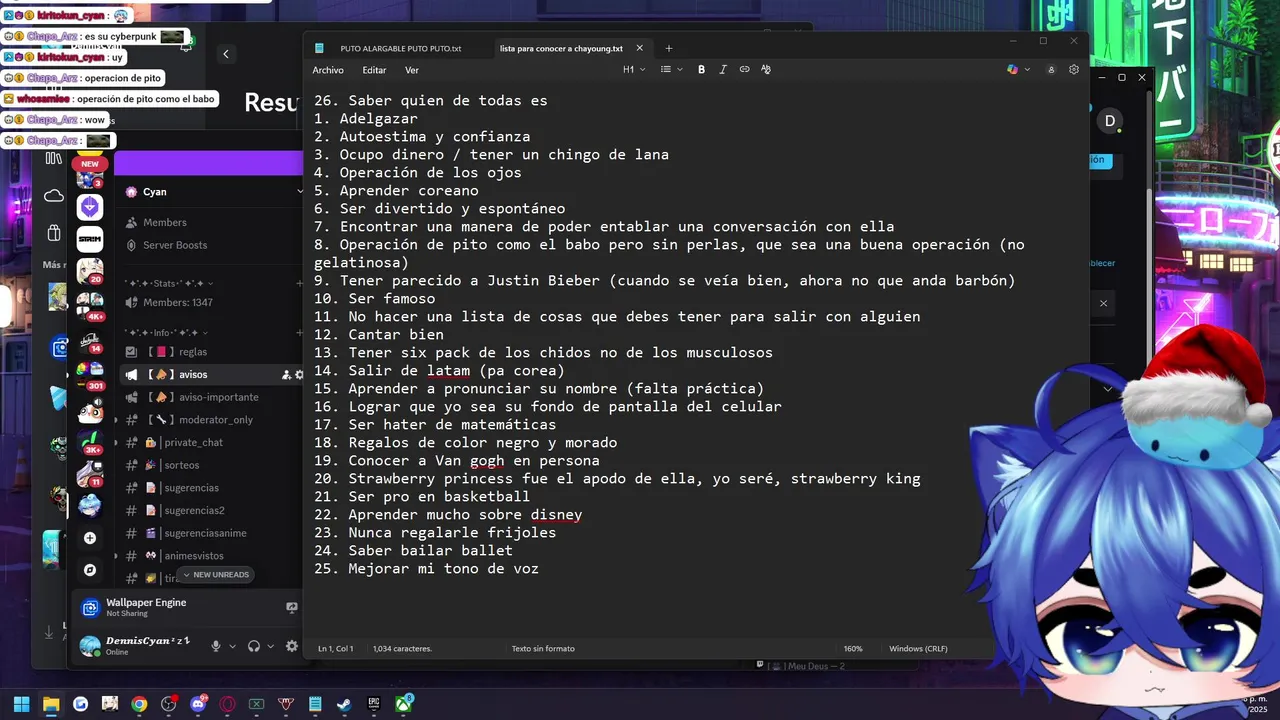Click '1,034 caracteres.' in status bar
Image resolution: width=1280 pixels, height=720 pixels.
click(402, 649)
